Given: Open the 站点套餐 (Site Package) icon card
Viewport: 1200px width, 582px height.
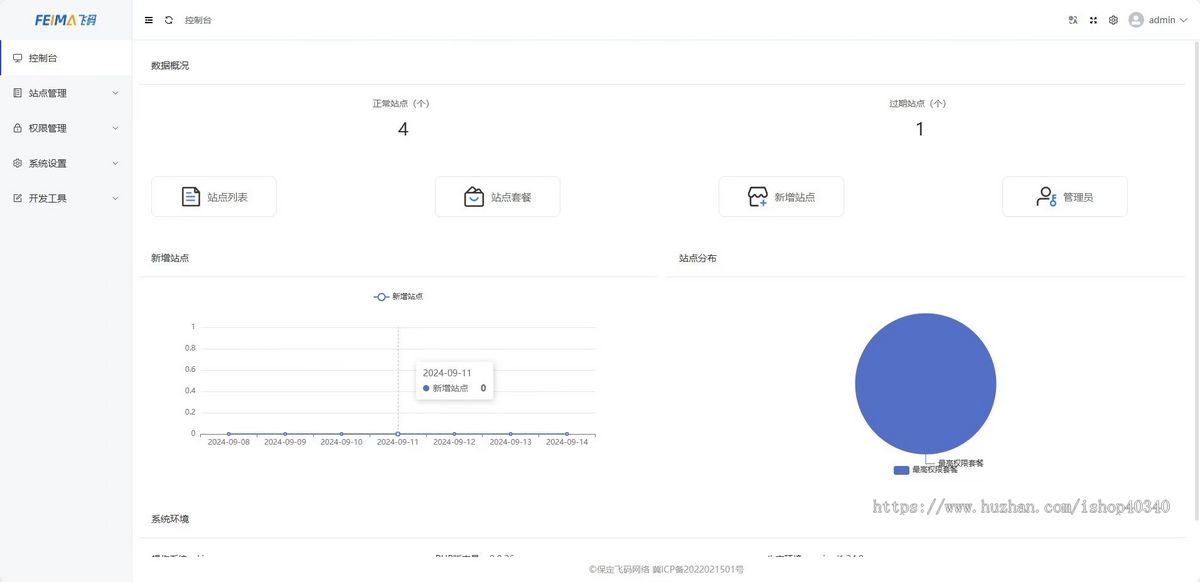Looking at the screenshot, I should 471,196.
